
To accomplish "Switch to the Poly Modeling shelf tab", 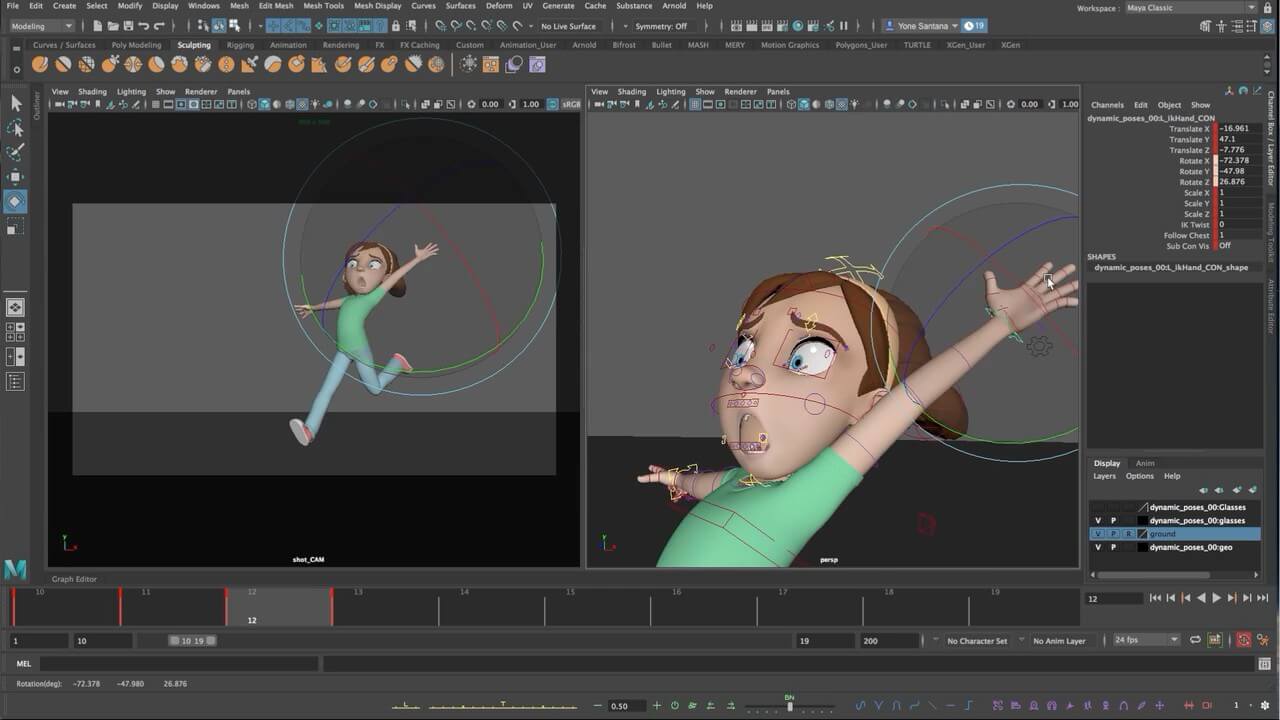I will tap(136, 45).
